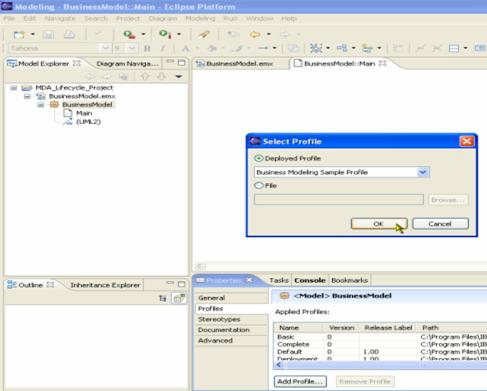
Task: Switch to the Bookmarks tab
Action: click(349, 280)
